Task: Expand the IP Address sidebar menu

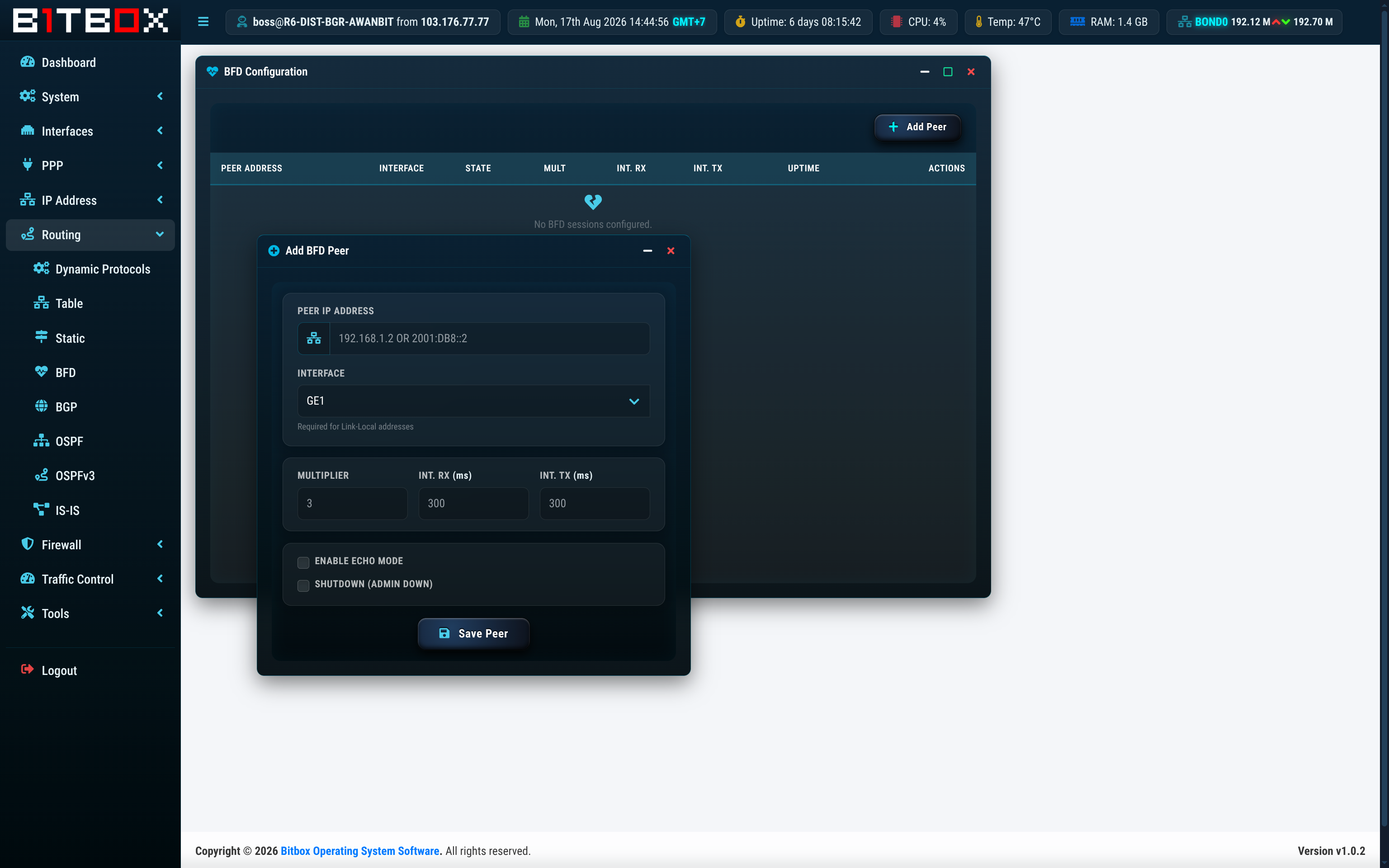Action: (x=91, y=200)
